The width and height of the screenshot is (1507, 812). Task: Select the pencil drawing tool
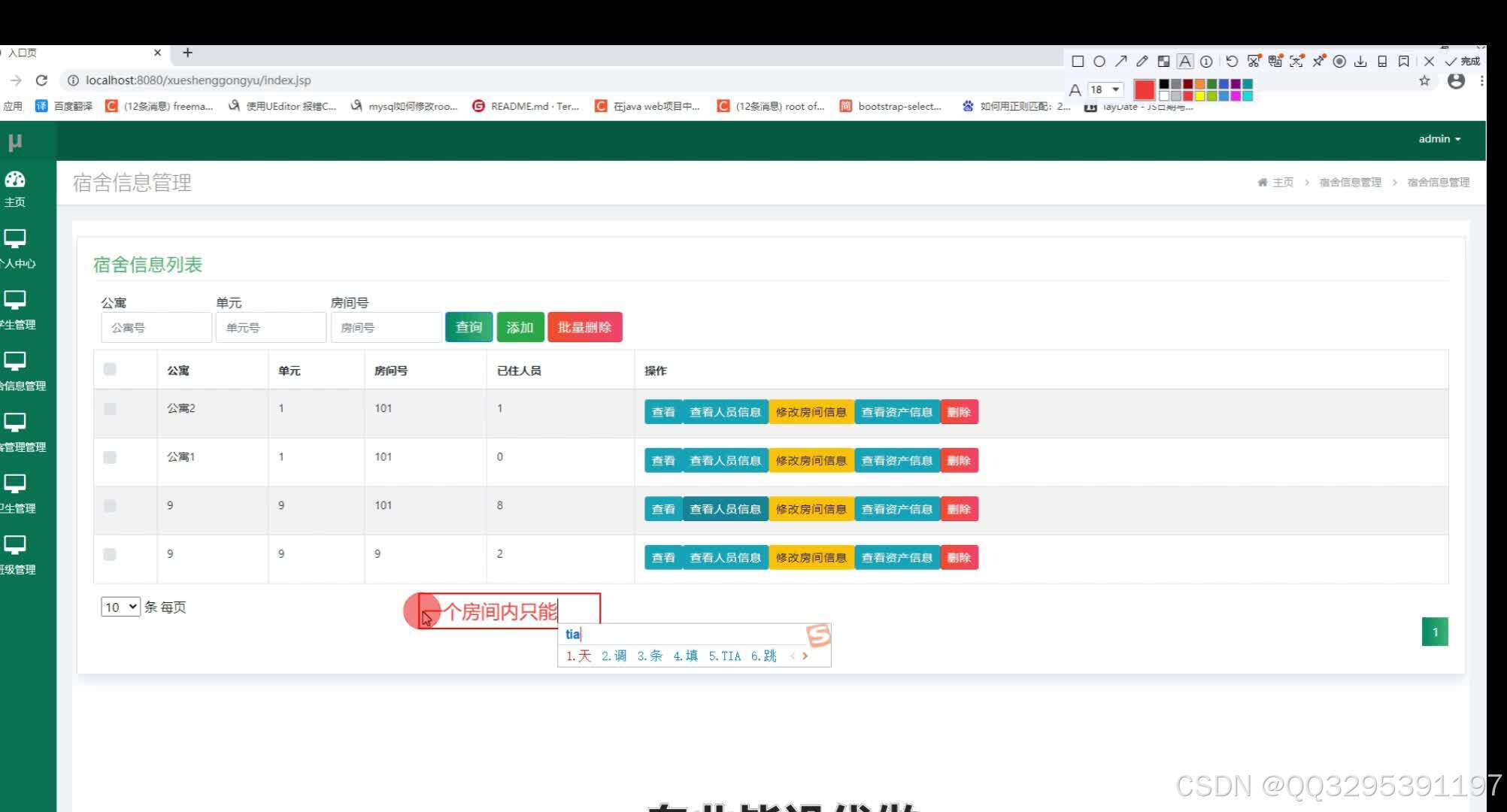coord(1142,62)
